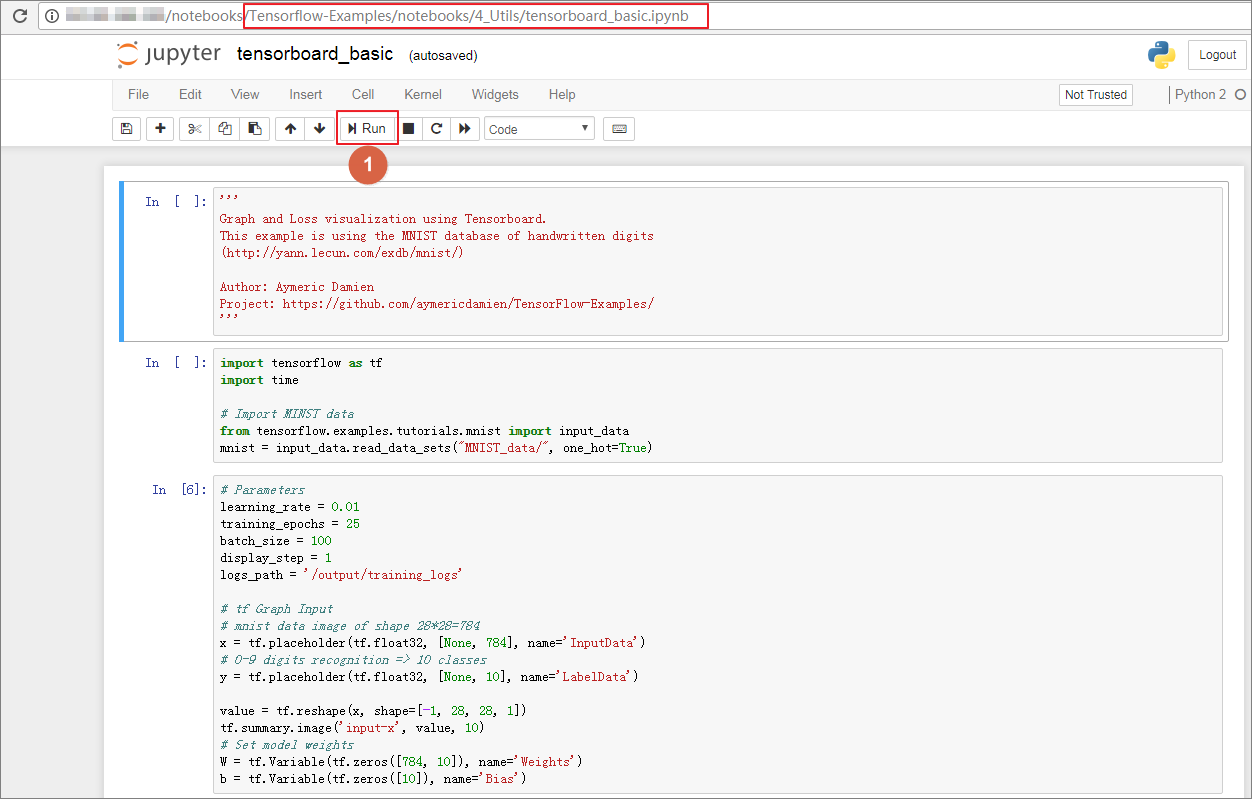Click the 'display_step = 1' line

pos(276,558)
